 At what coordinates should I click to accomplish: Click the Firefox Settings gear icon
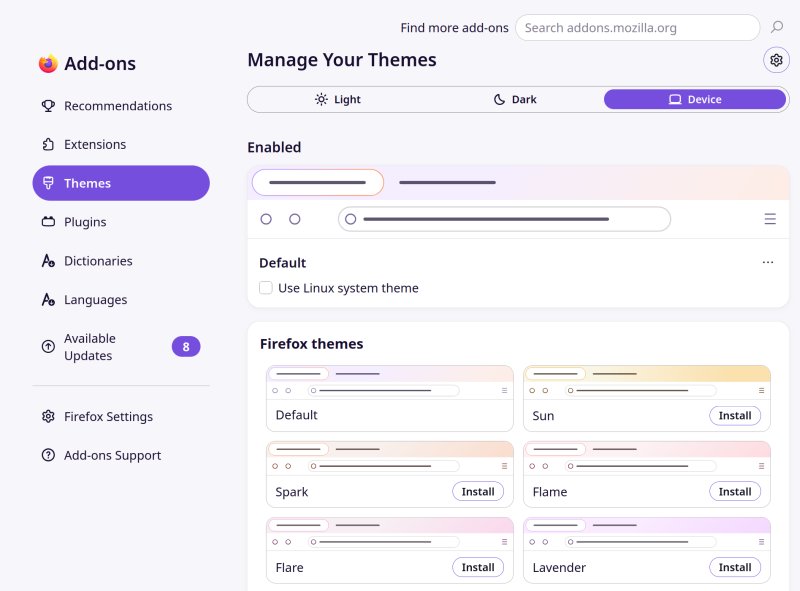[x=48, y=416]
